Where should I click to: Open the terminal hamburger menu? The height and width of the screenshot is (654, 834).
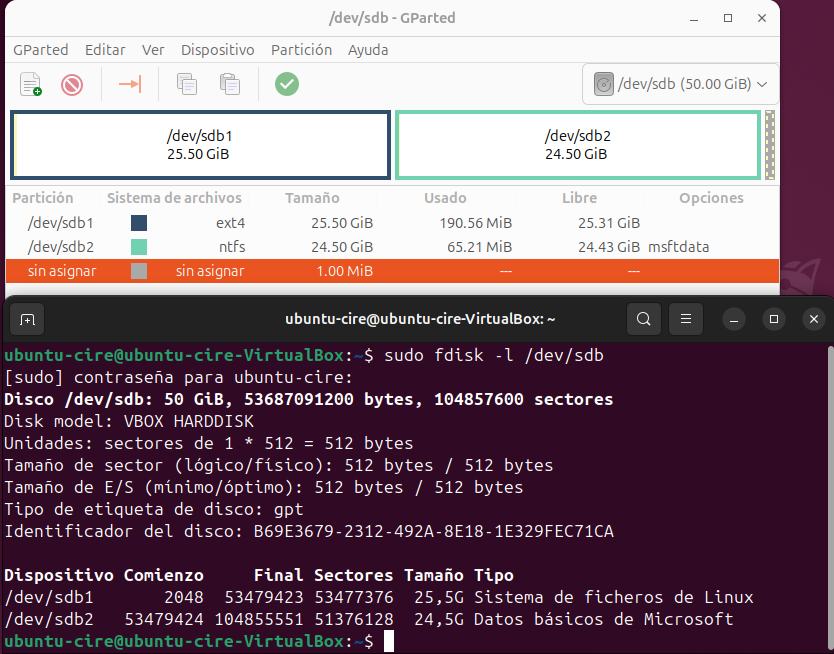[x=686, y=319]
